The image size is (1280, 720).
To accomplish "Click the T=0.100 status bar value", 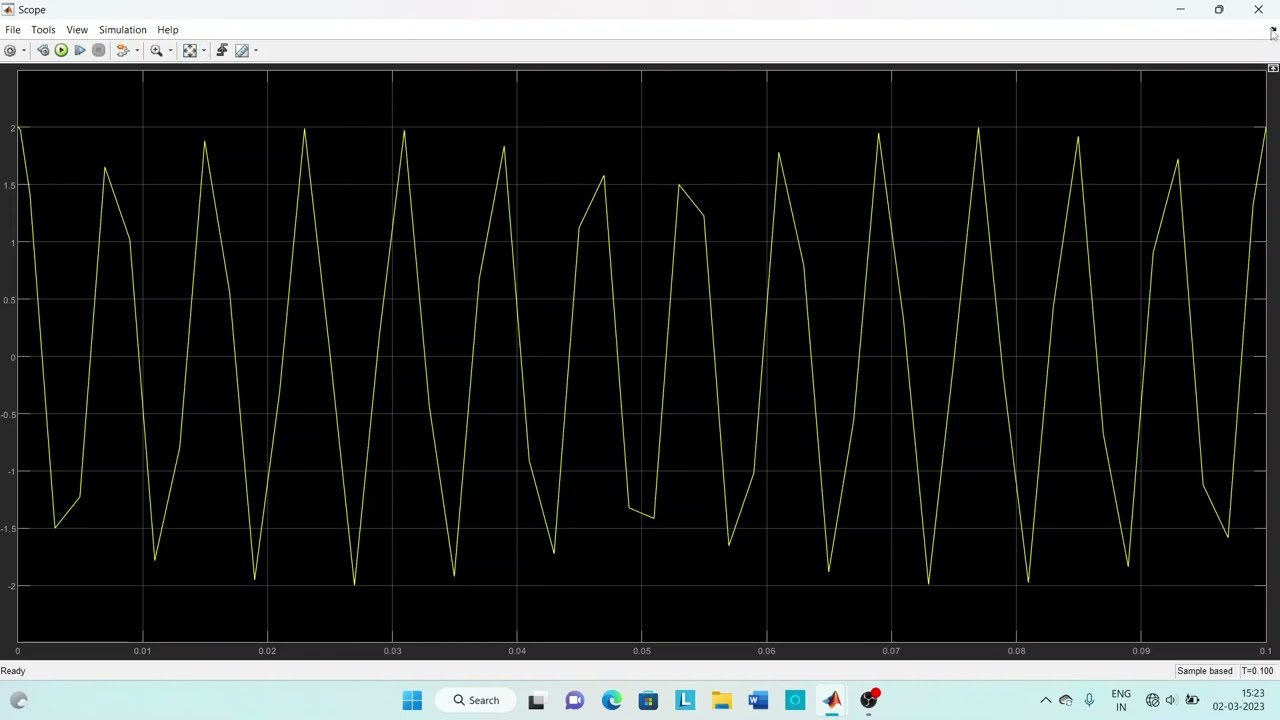I will [x=1258, y=671].
